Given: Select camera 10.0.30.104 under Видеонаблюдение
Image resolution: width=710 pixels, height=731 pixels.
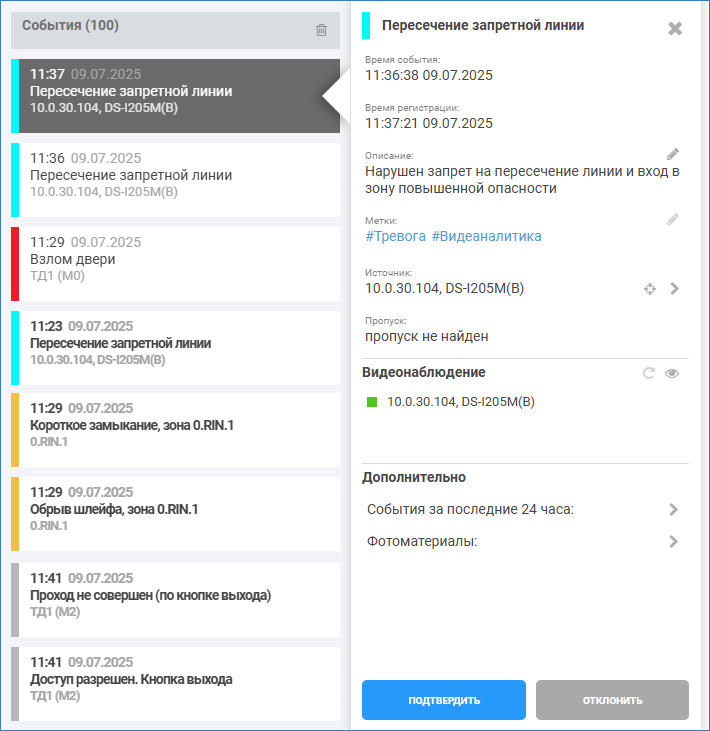Looking at the screenshot, I should [x=461, y=402].
